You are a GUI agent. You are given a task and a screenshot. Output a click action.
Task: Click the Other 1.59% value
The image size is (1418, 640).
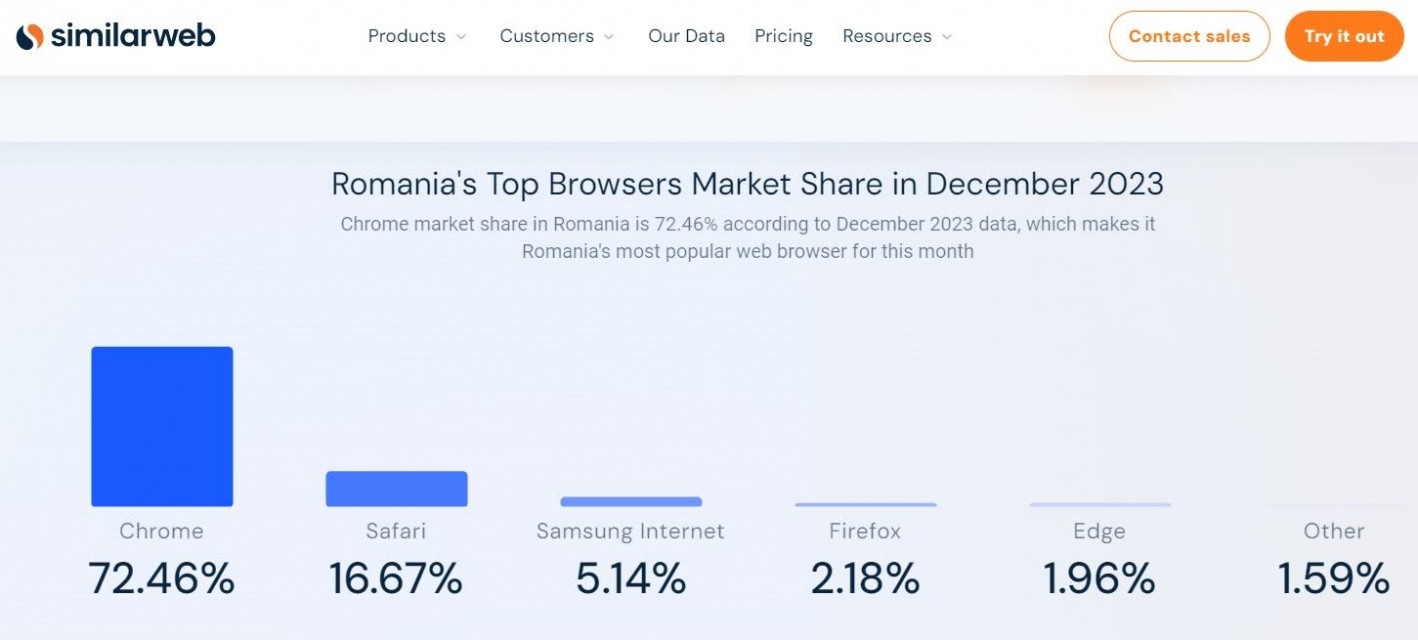coord(1334,578)
